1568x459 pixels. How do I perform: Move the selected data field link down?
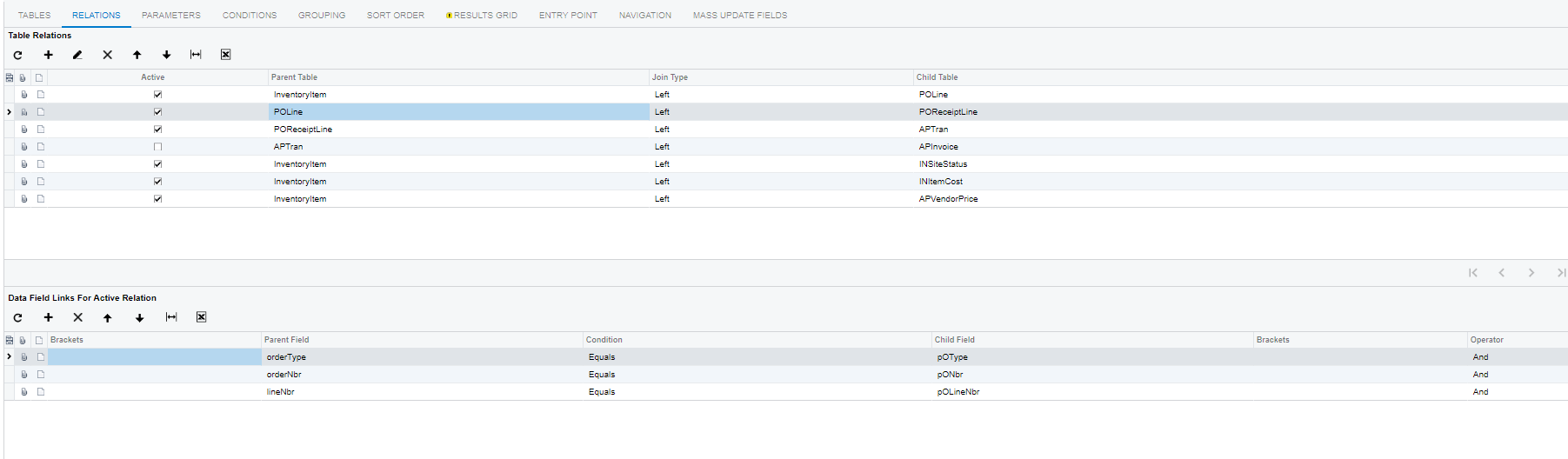coord(139,317)
